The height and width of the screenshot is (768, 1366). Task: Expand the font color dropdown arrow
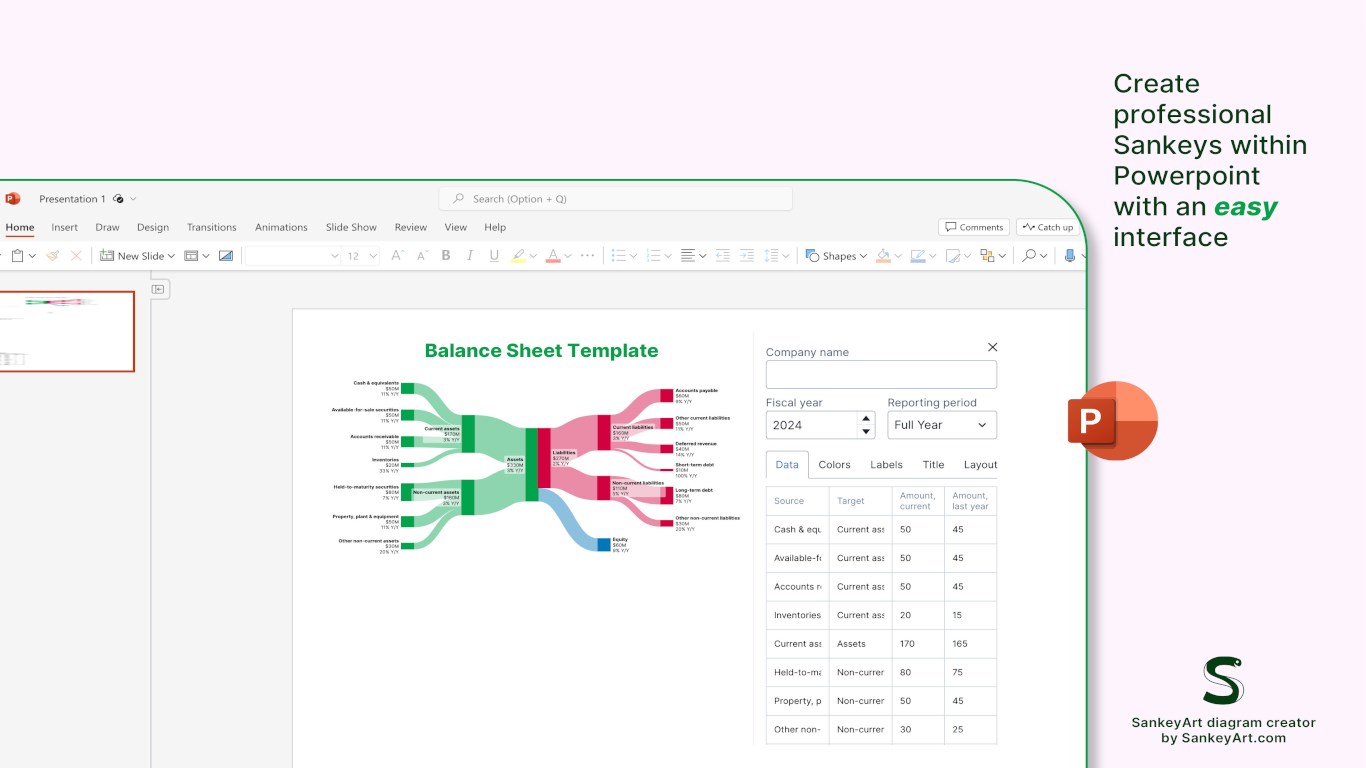coord(568,256)
